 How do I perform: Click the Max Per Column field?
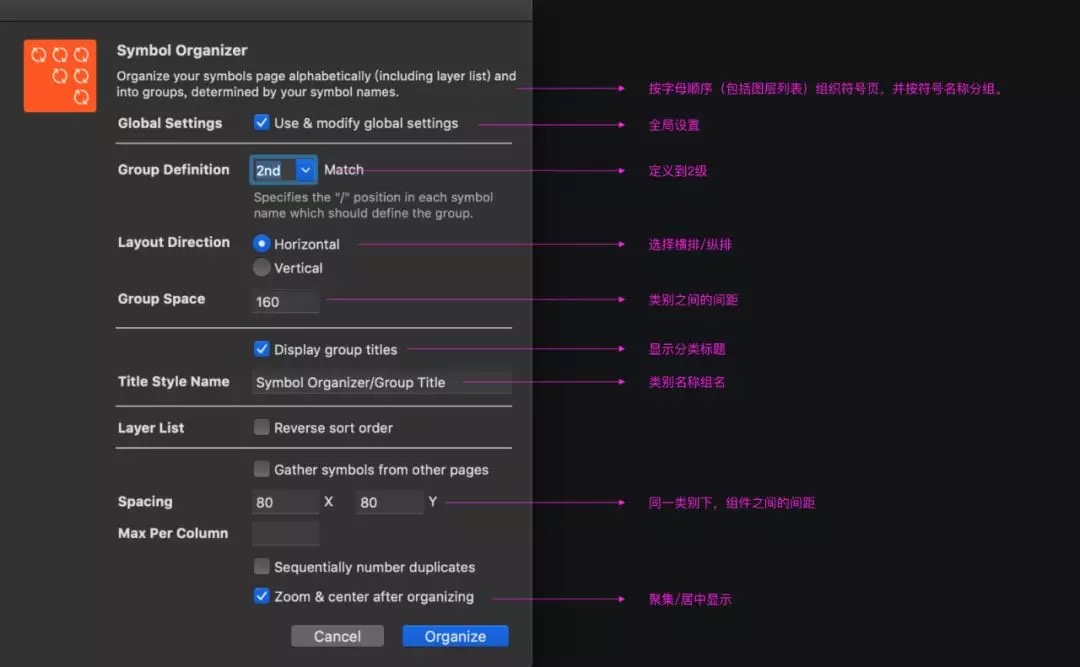pyautogui.click(x=286, y=534)
